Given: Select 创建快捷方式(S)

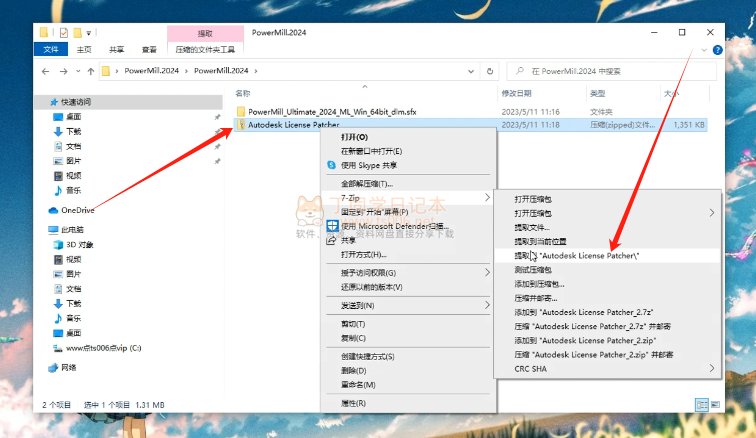Looking at the screenshot, I should point(367,356).
